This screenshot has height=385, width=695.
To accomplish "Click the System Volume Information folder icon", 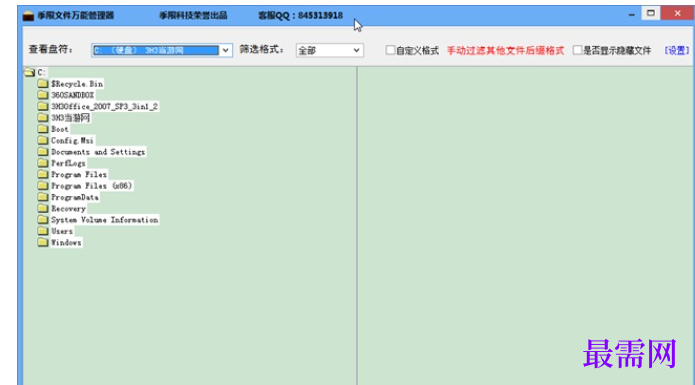I will point(43,220).
